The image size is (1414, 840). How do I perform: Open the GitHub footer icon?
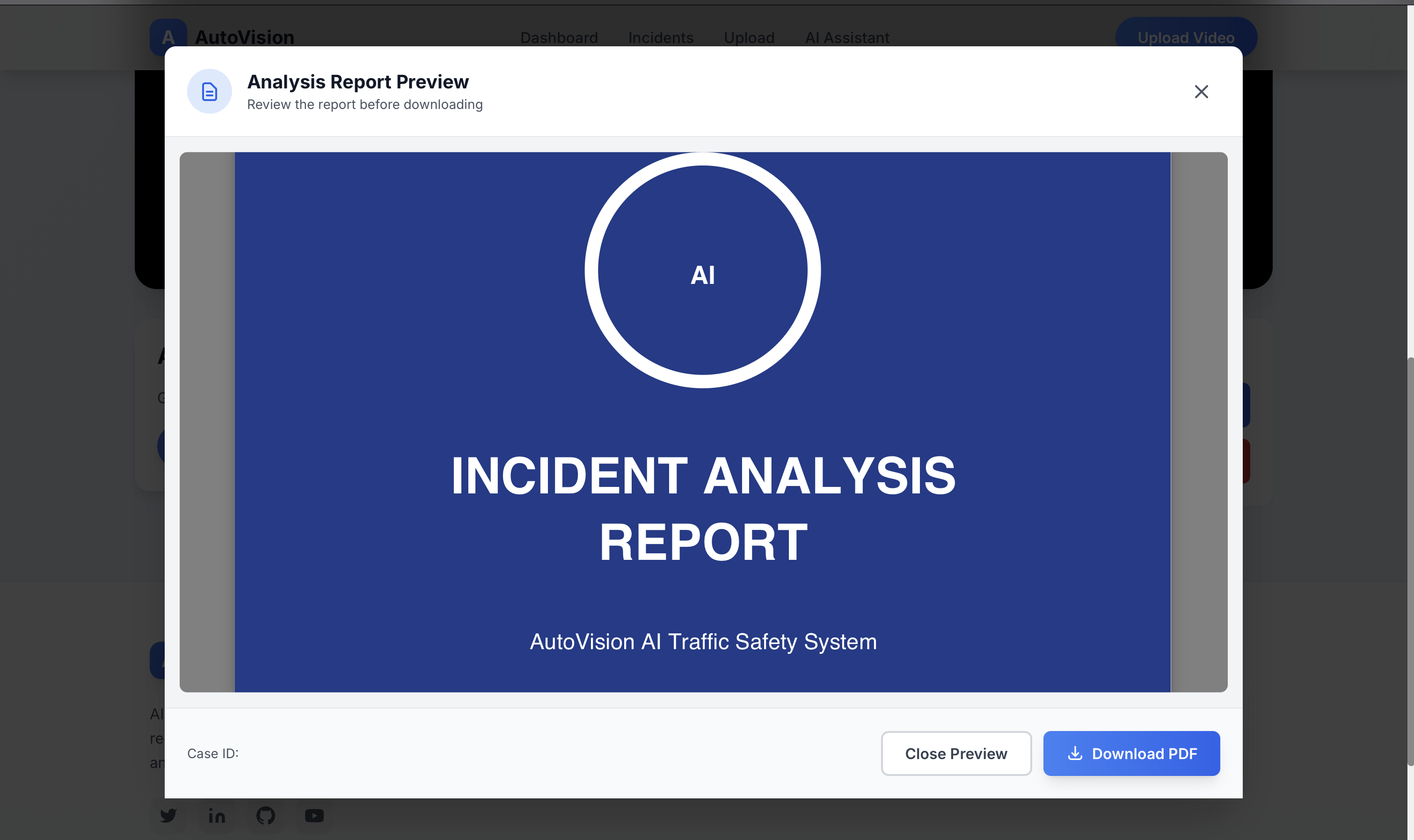click(266, 815)
